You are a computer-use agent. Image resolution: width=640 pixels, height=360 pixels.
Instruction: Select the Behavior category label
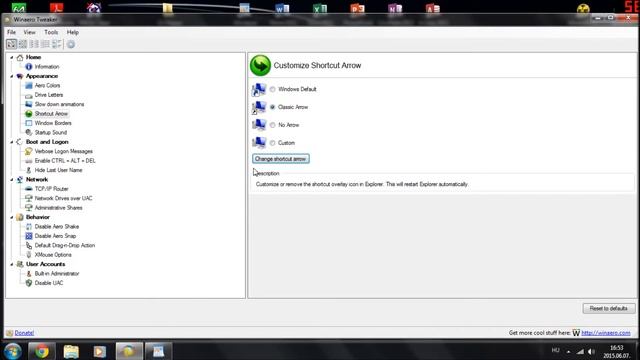click(38, 217)
